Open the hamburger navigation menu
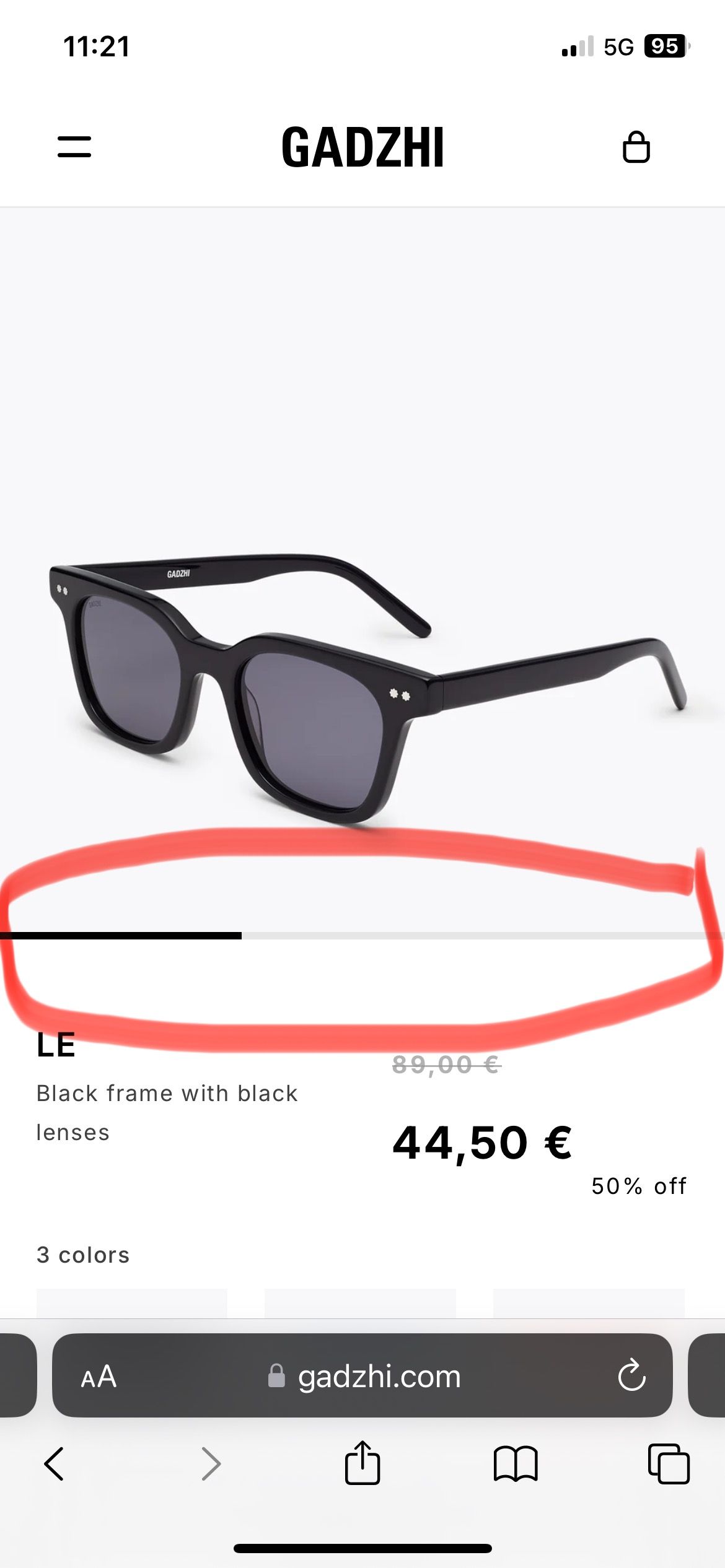This screenshot has width=725, height=1568. click(74, 147)
